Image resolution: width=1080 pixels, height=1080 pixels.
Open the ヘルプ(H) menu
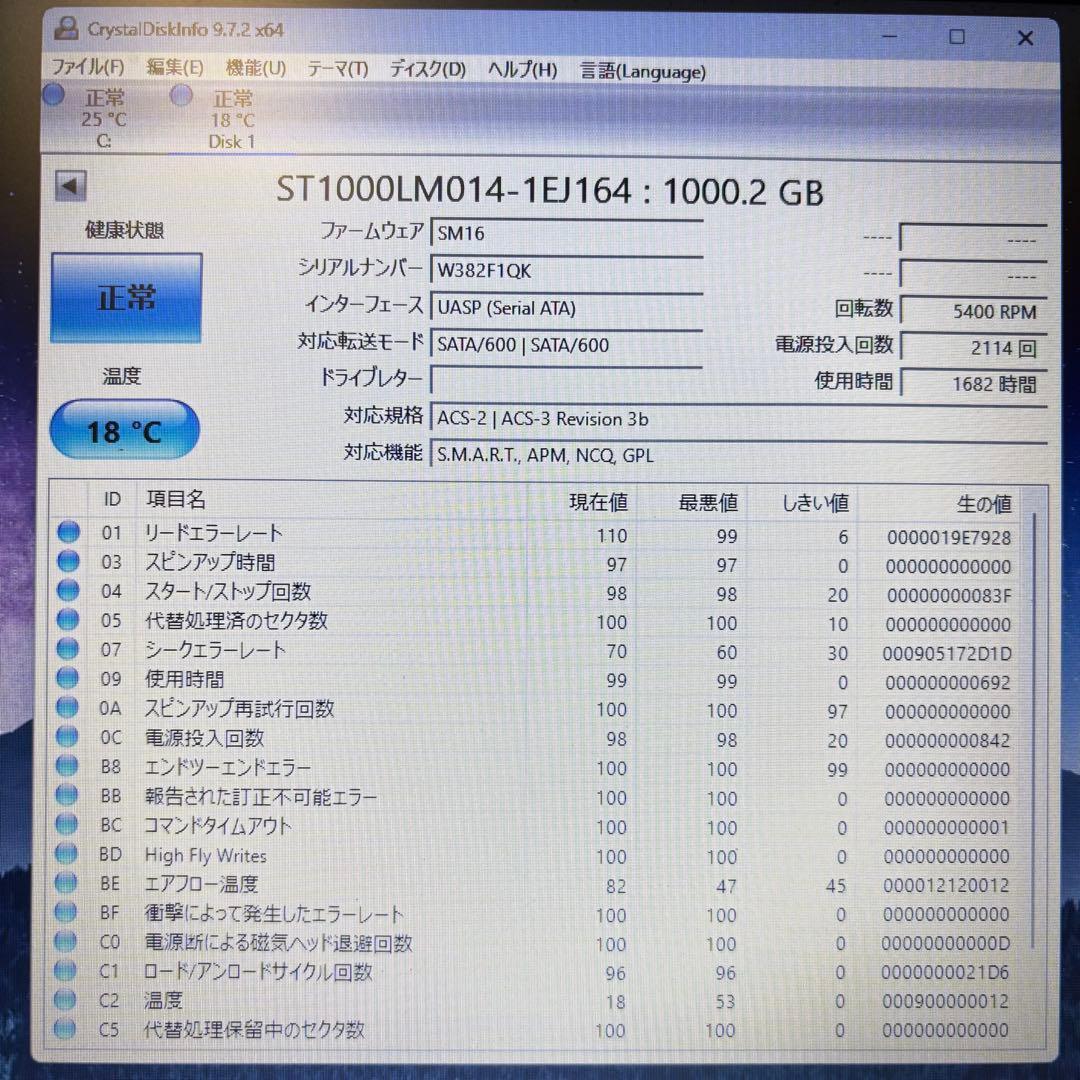coord(522,70)
